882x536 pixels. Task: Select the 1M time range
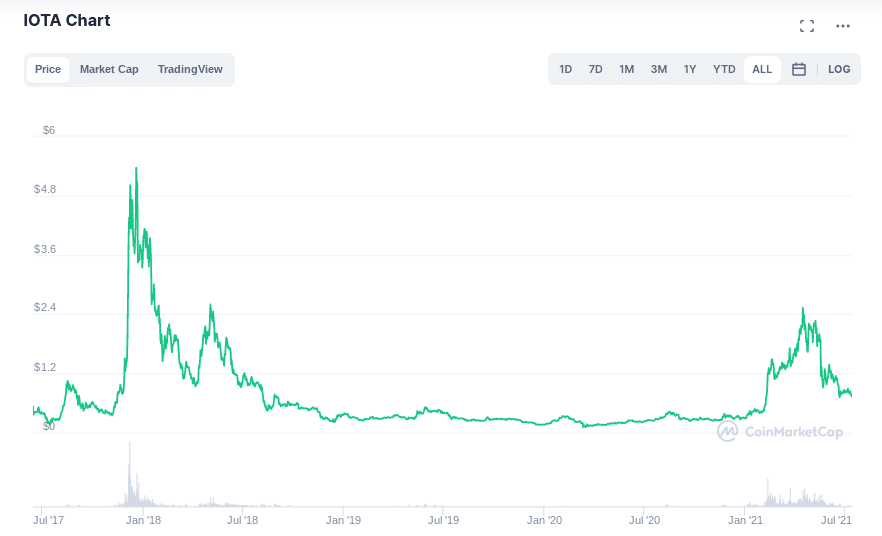coord(626,69)
